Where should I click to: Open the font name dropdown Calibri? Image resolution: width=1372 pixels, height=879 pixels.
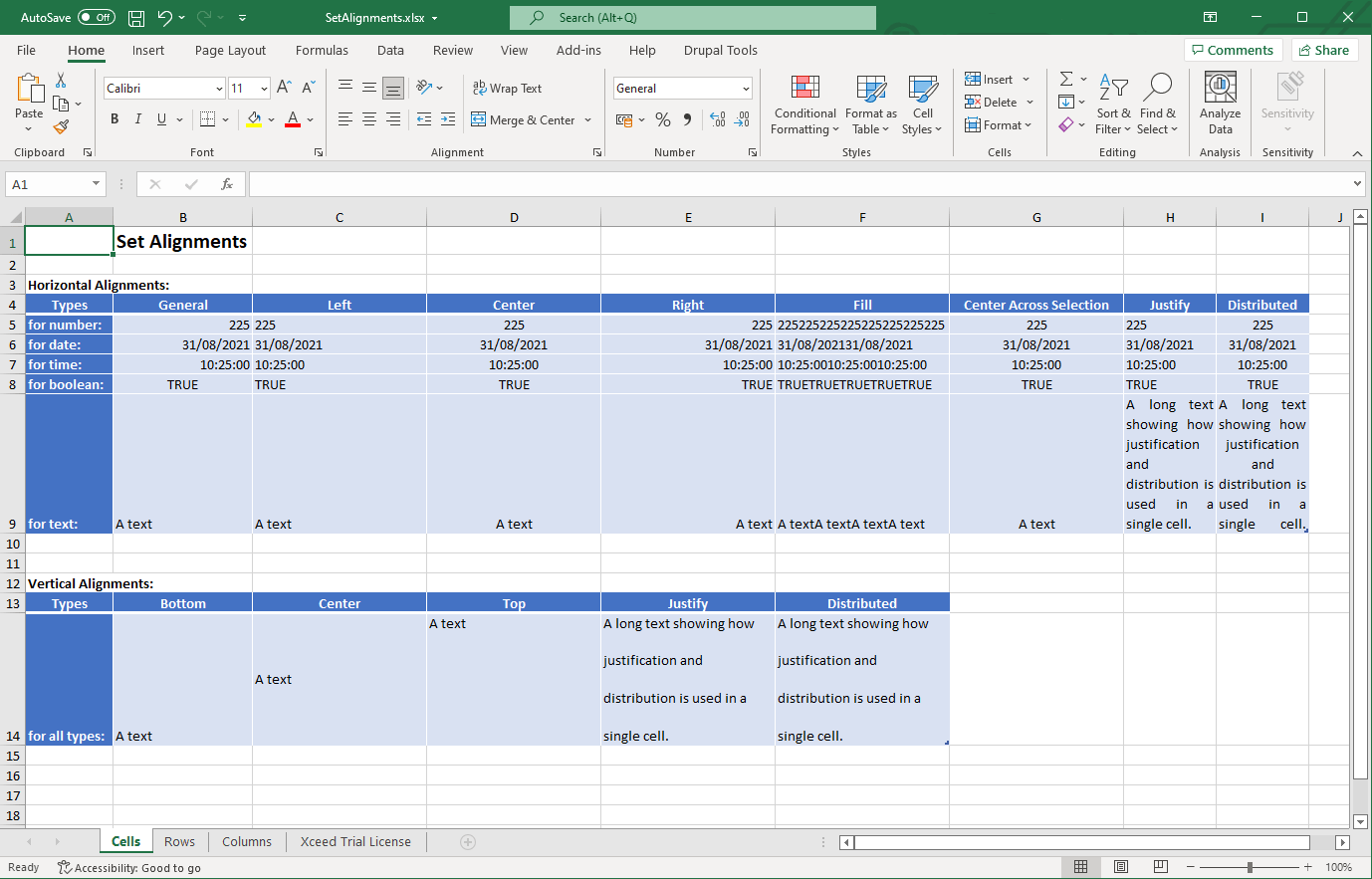[x=219, y=89]
